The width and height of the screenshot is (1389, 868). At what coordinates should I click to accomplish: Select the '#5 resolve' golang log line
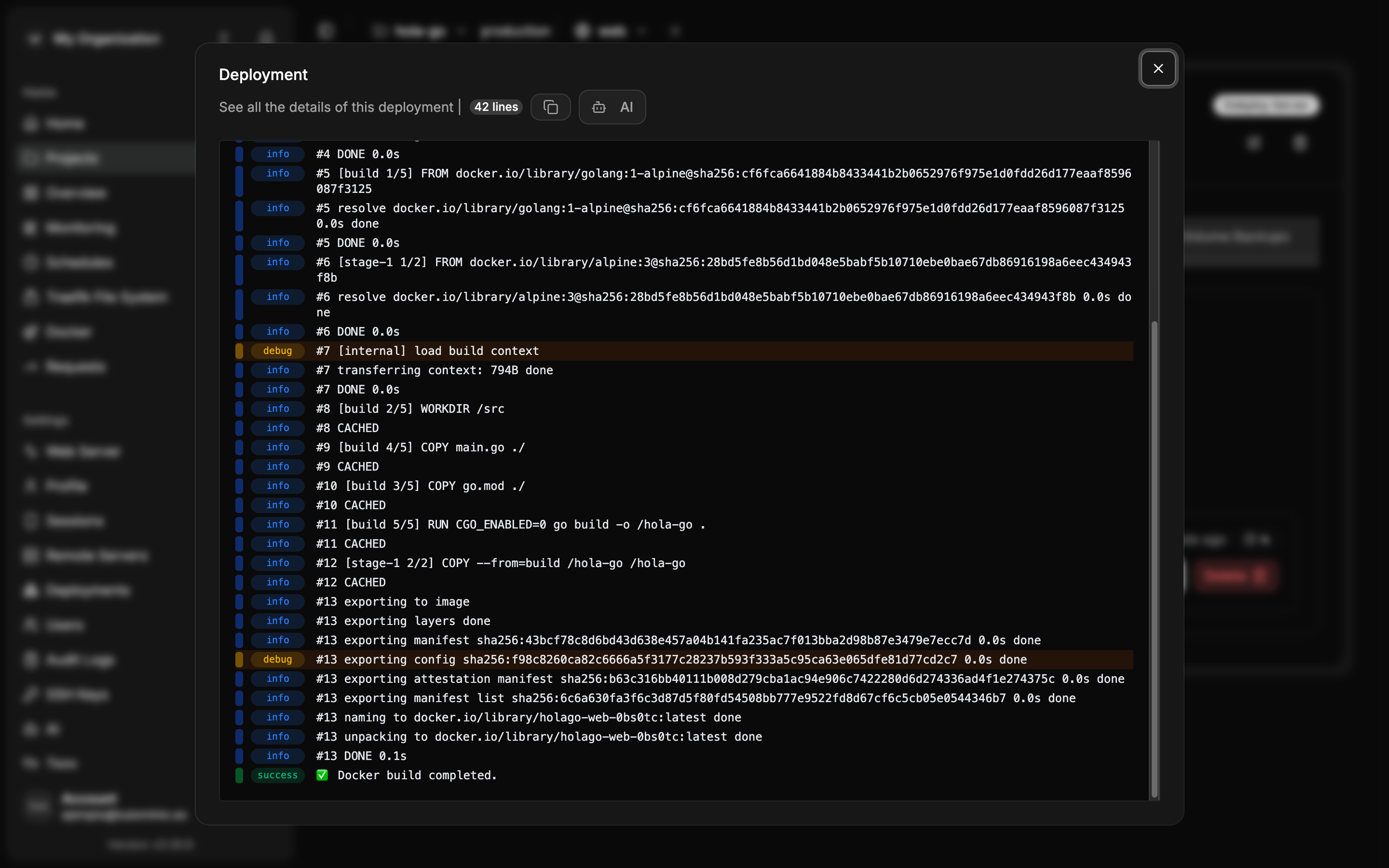(684, 216)
